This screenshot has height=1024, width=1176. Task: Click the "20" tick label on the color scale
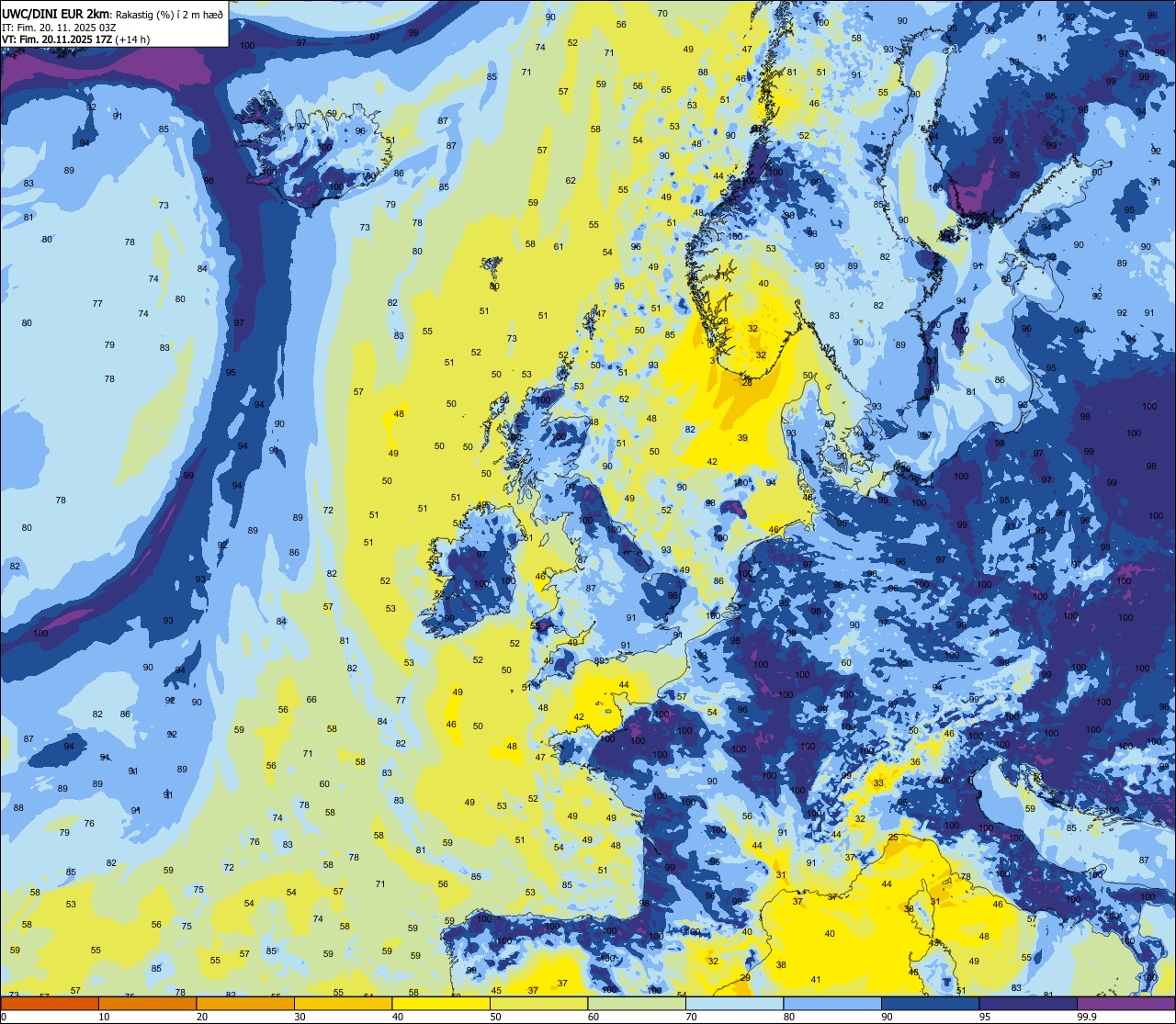click(202, 1017)
